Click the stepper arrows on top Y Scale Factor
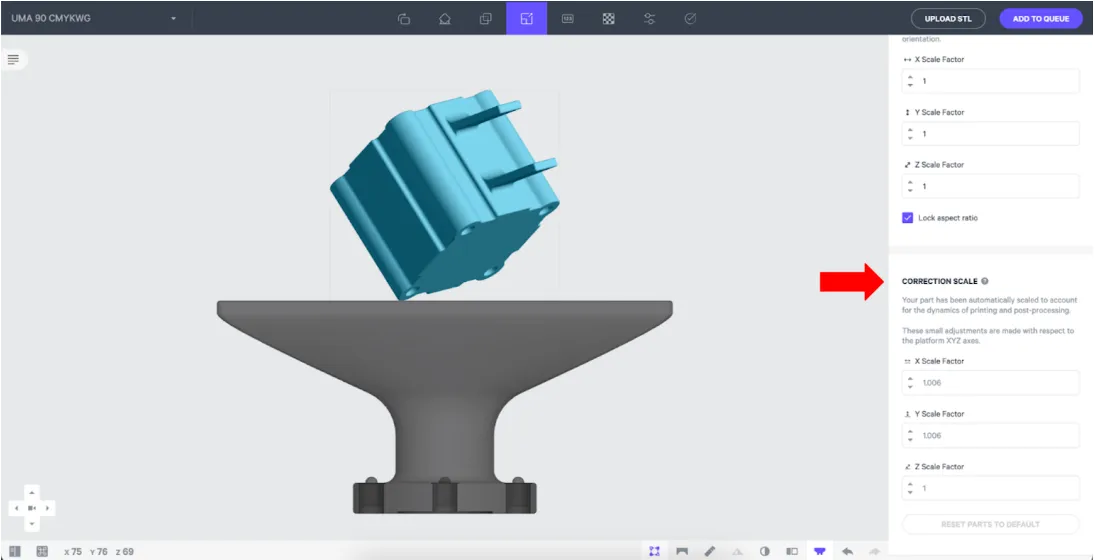The height and width of the screenshot is (560, 1095). pos(910,133)
